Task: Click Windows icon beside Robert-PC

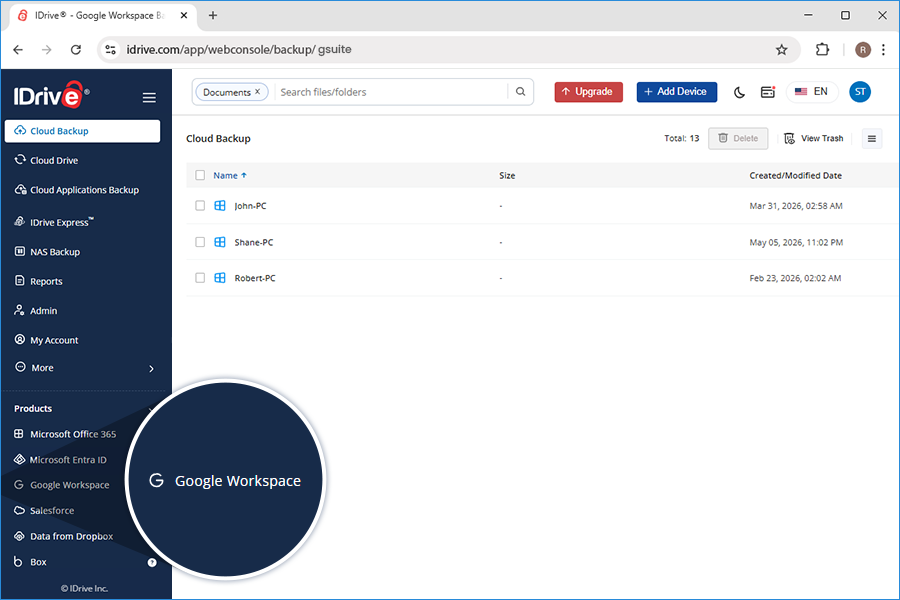Action: tap(220, 278)
